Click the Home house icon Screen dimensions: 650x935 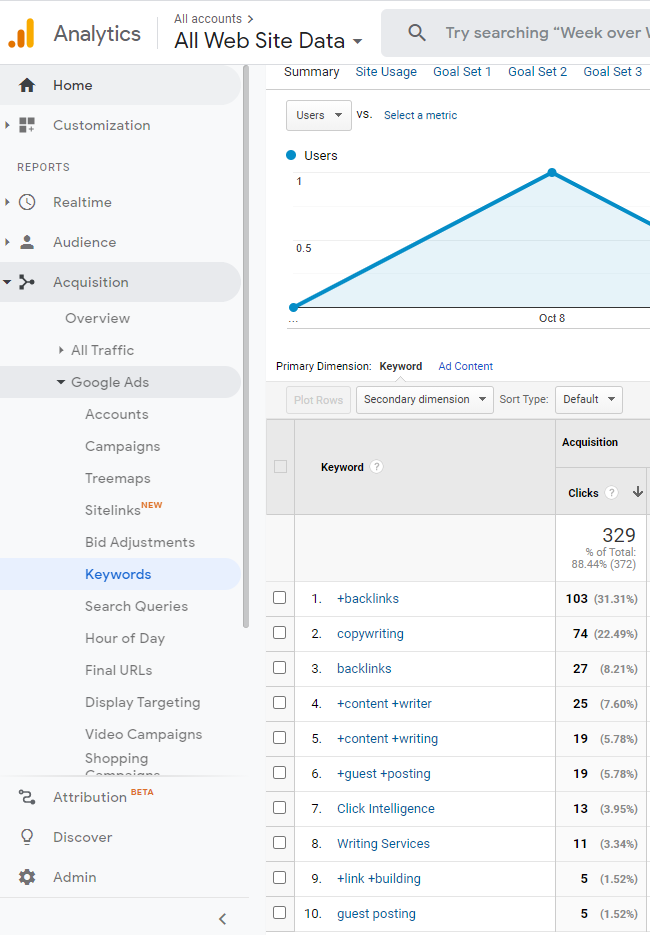click(27, 85)
